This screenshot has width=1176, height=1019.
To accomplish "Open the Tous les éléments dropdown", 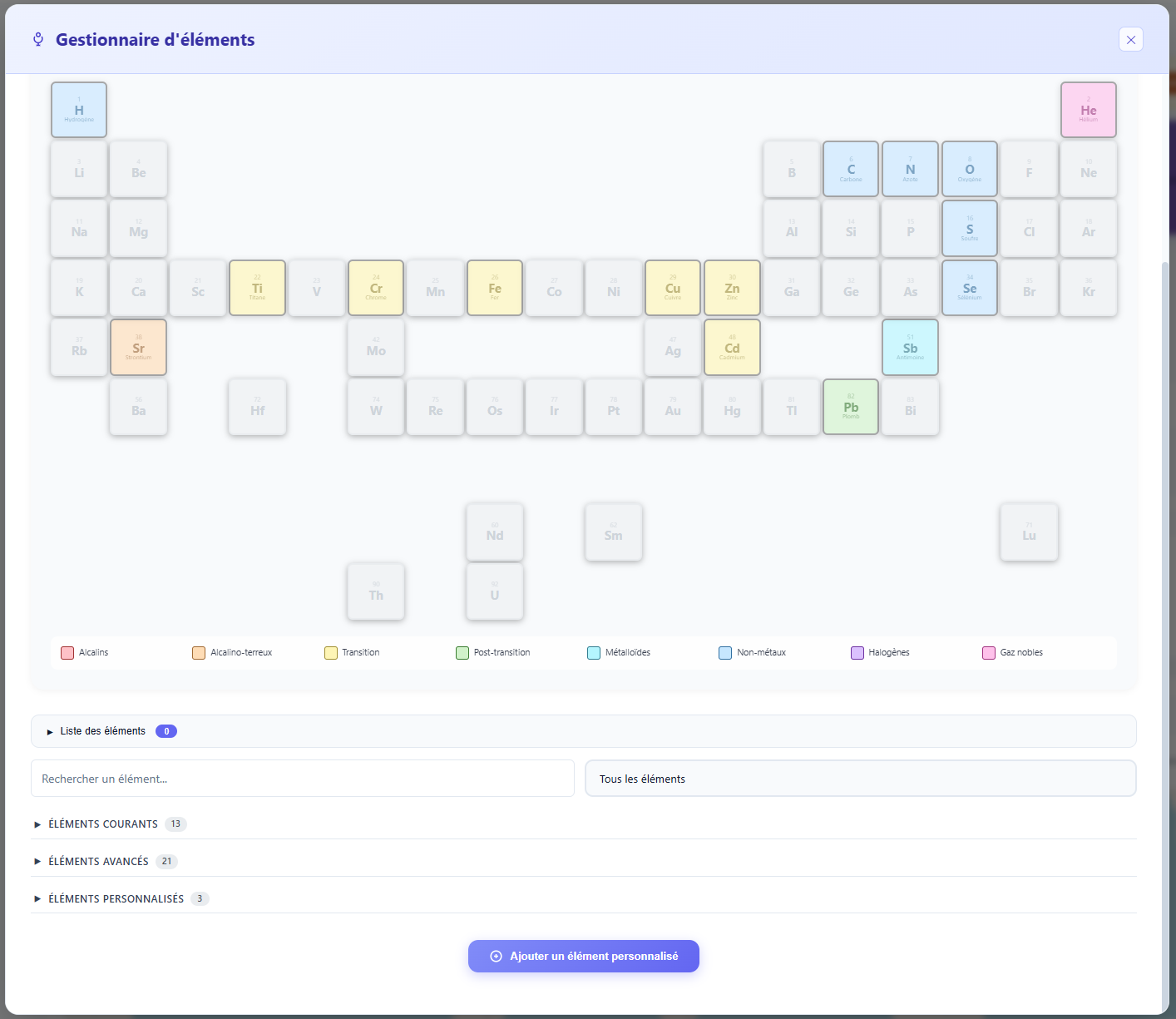I will pos(861,778).
